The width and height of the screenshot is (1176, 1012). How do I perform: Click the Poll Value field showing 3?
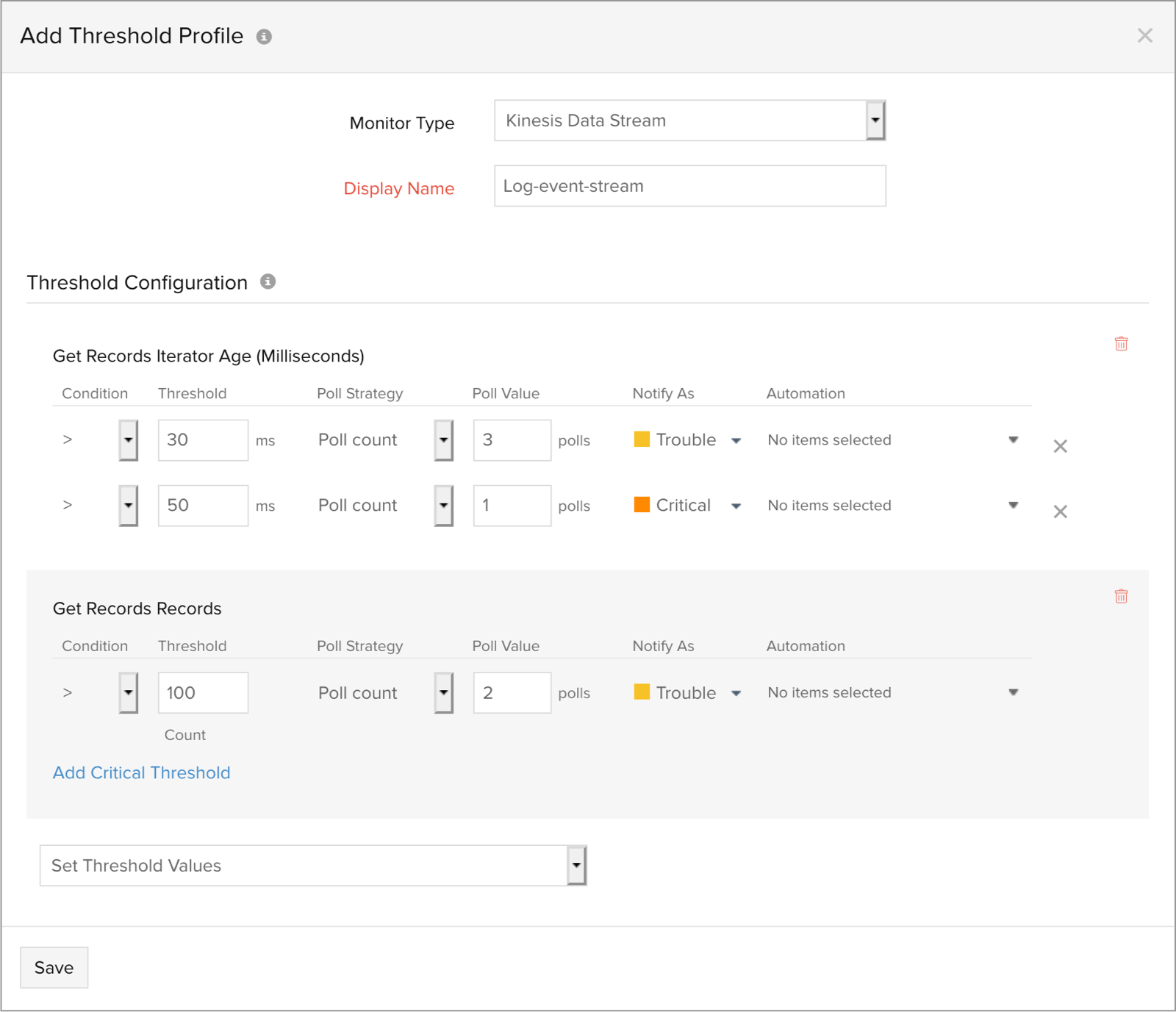[x=512, y=440]
